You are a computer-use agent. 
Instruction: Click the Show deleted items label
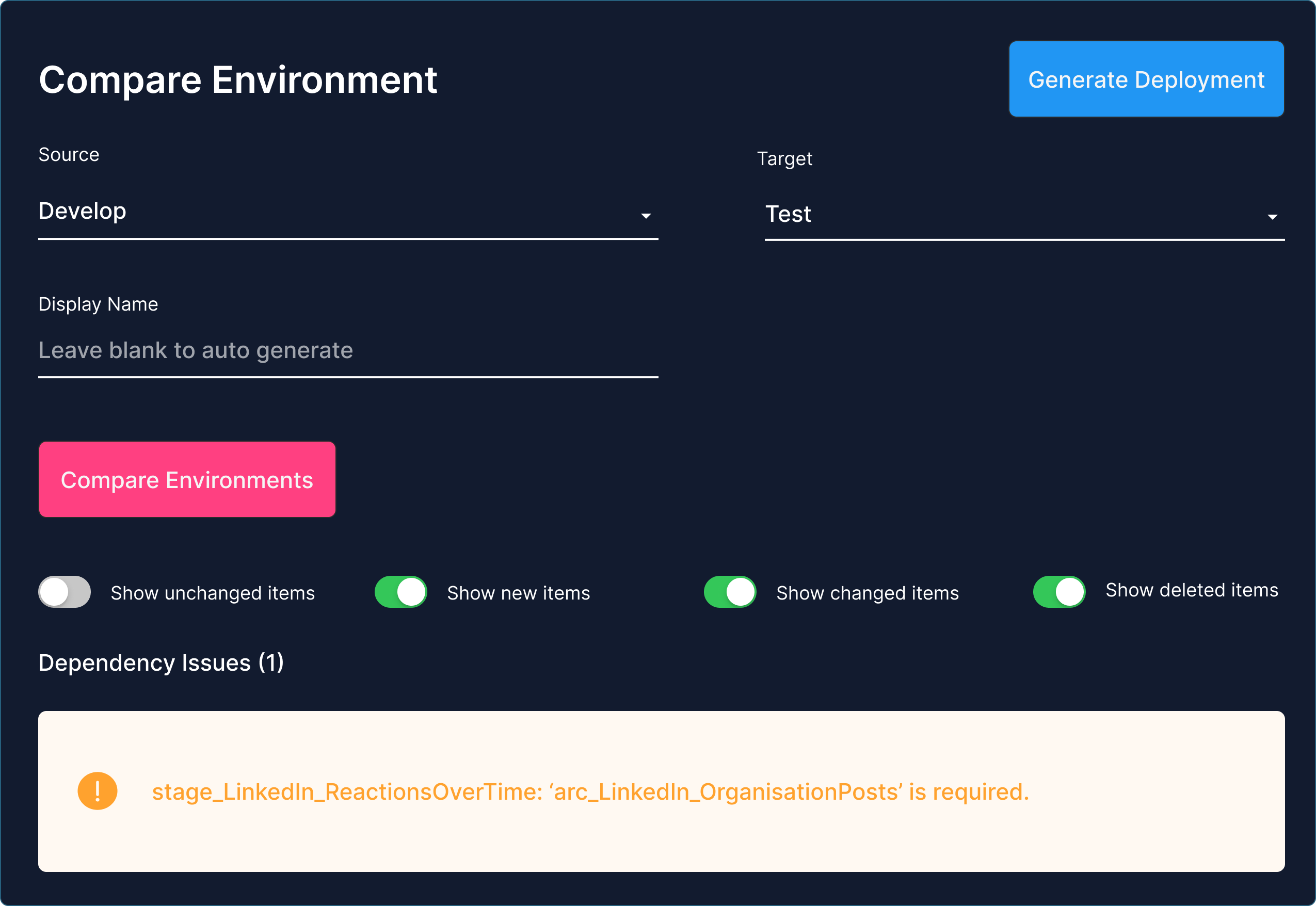1192,590
